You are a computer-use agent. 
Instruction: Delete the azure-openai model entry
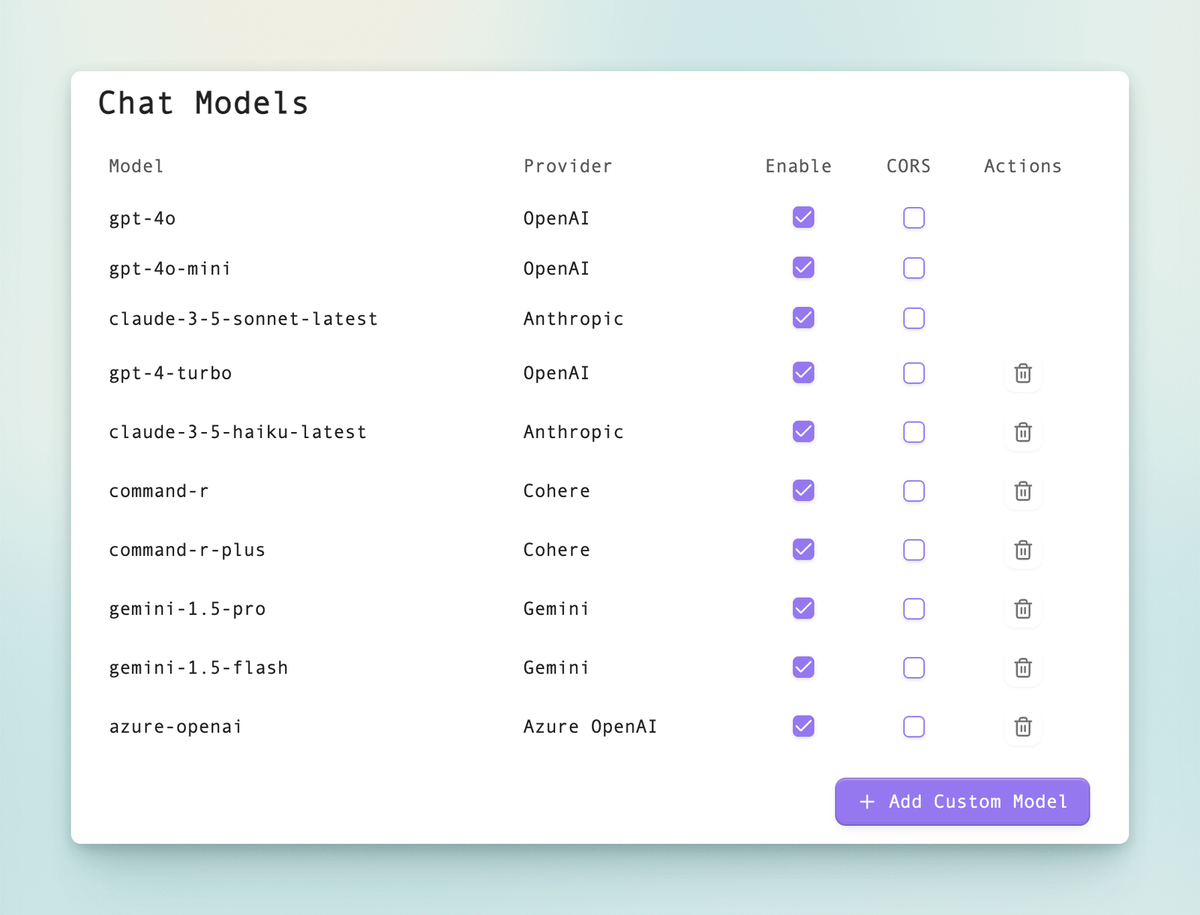coord(1022,727)
